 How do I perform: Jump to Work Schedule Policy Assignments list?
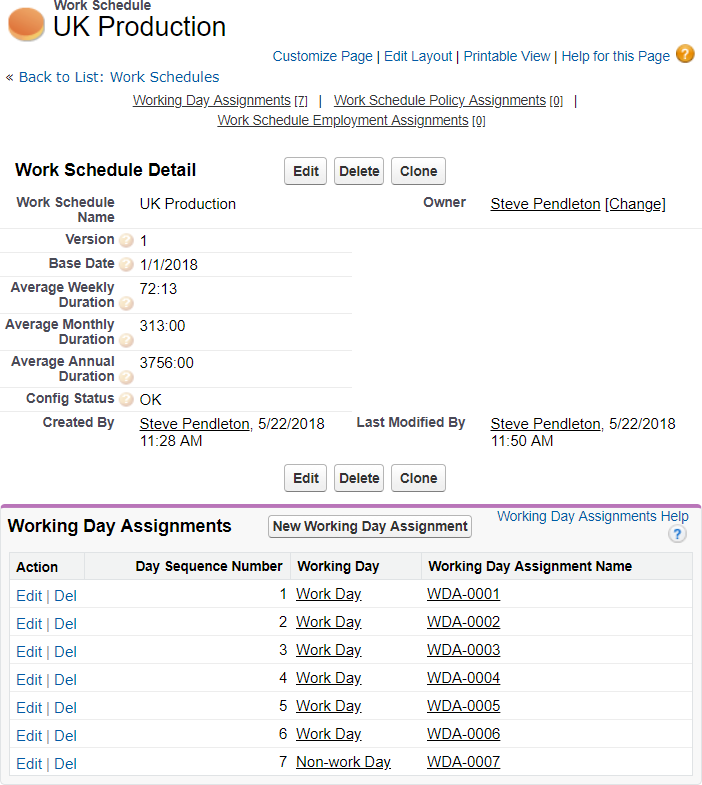pyautogui.click(x=439, y=100)
